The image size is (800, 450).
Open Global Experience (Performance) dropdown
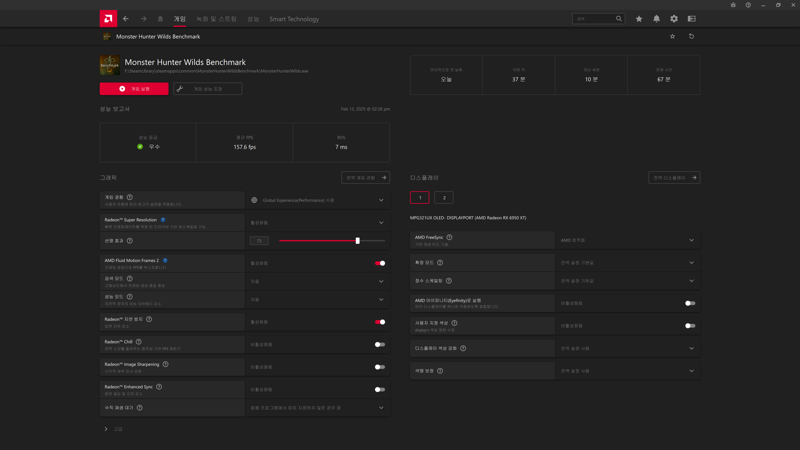tap(317, 200)
